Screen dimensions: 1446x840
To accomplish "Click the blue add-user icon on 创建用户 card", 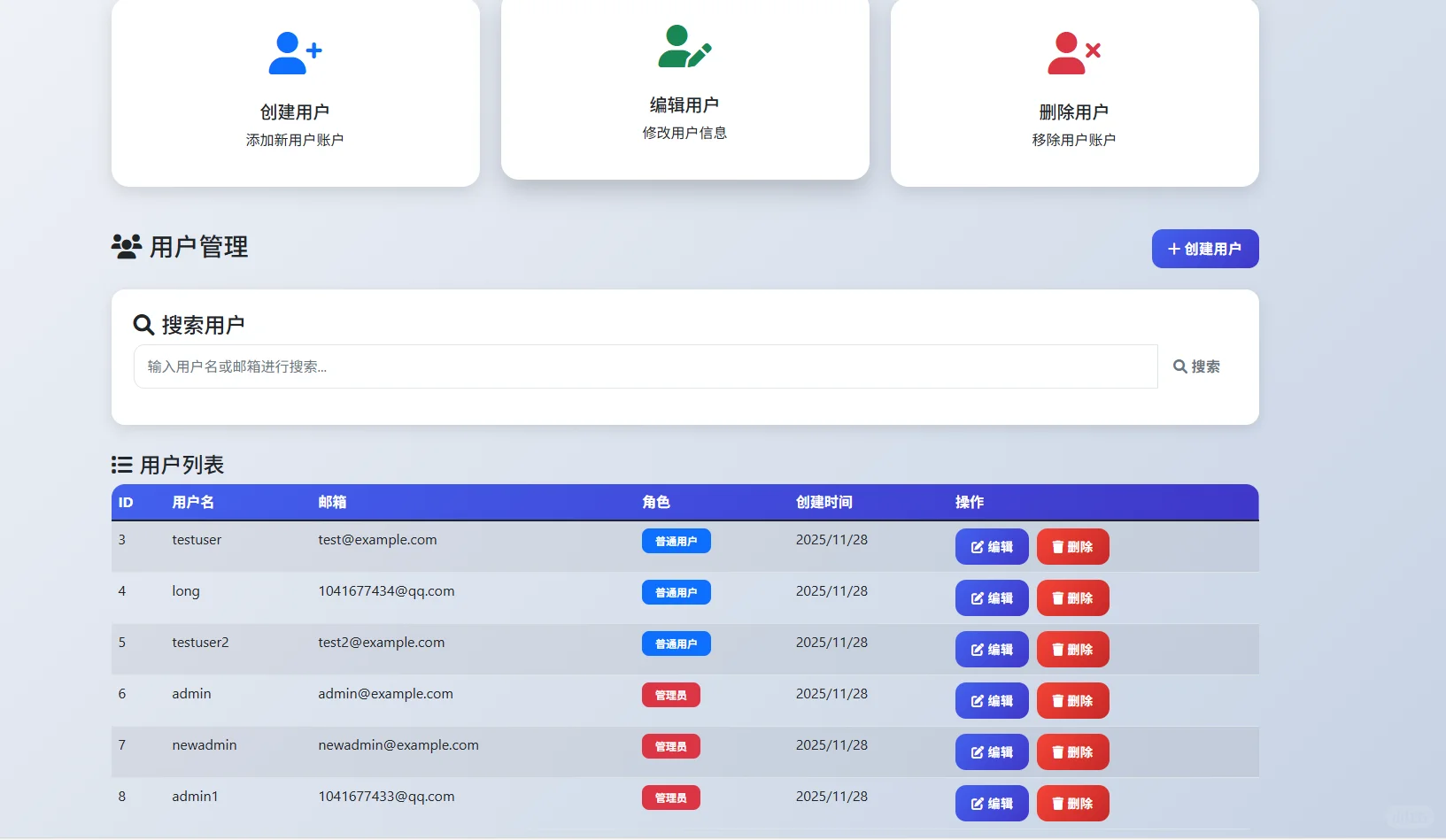I will click(294, 51).
